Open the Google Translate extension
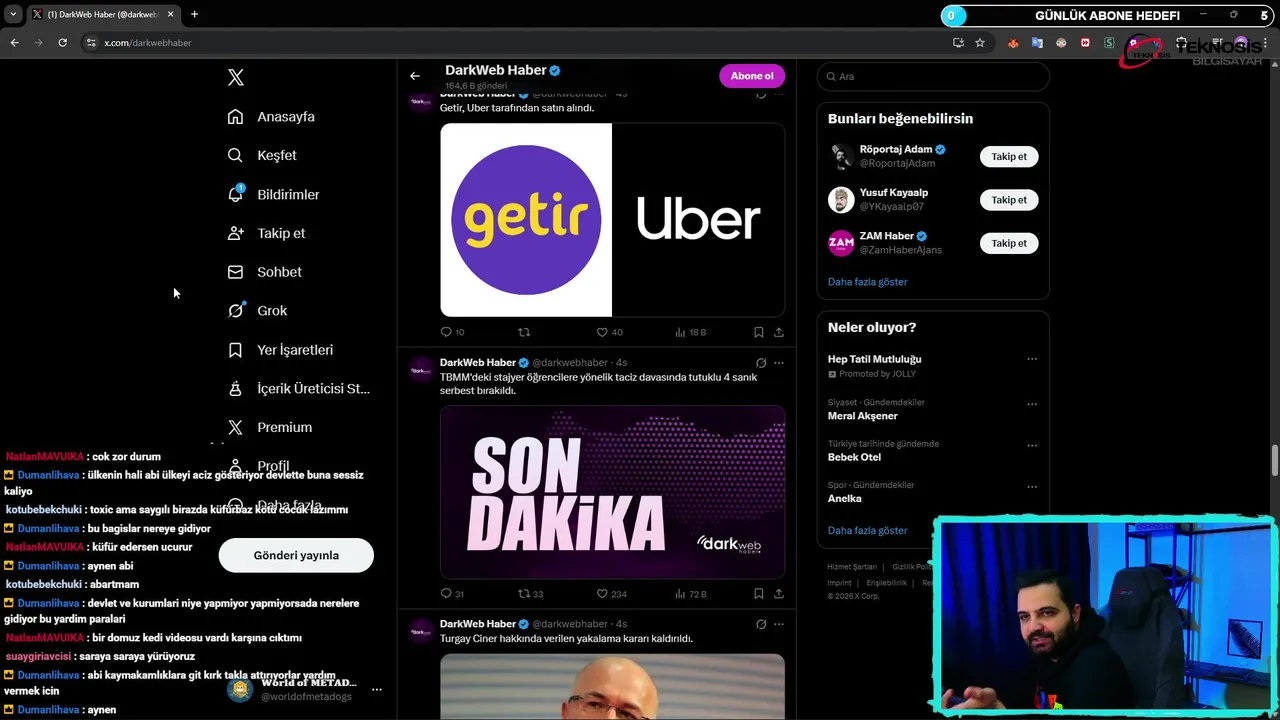 (x=1037, y=43)
